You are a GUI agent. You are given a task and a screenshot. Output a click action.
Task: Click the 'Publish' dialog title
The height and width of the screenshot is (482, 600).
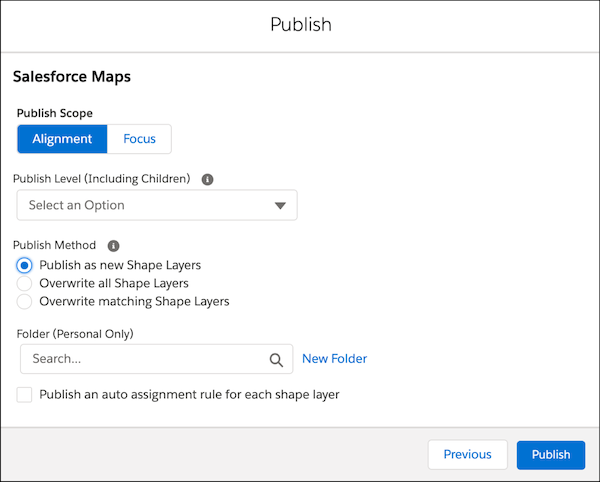[x=301, y=24]
